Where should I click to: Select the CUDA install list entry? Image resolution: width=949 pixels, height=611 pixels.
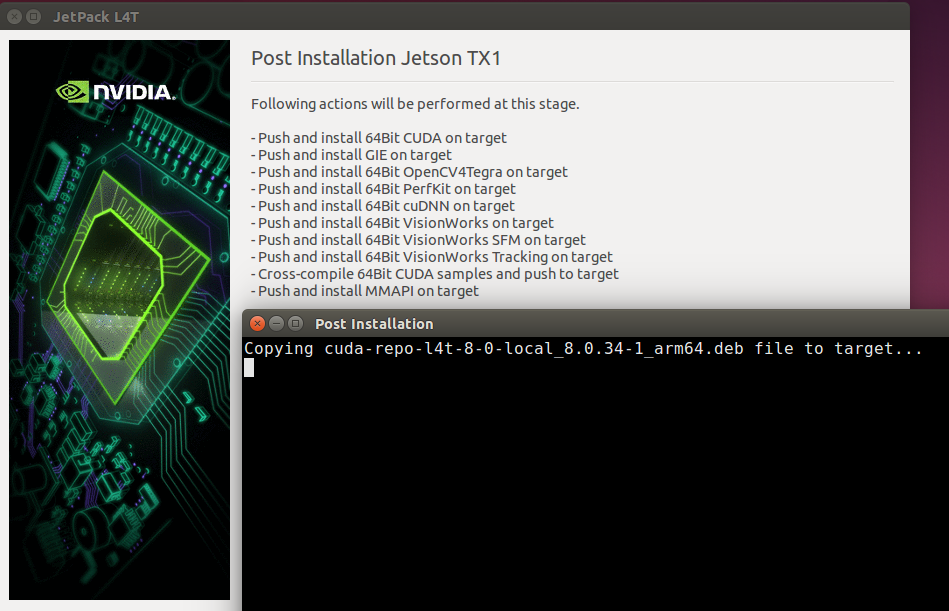(378, 138)
